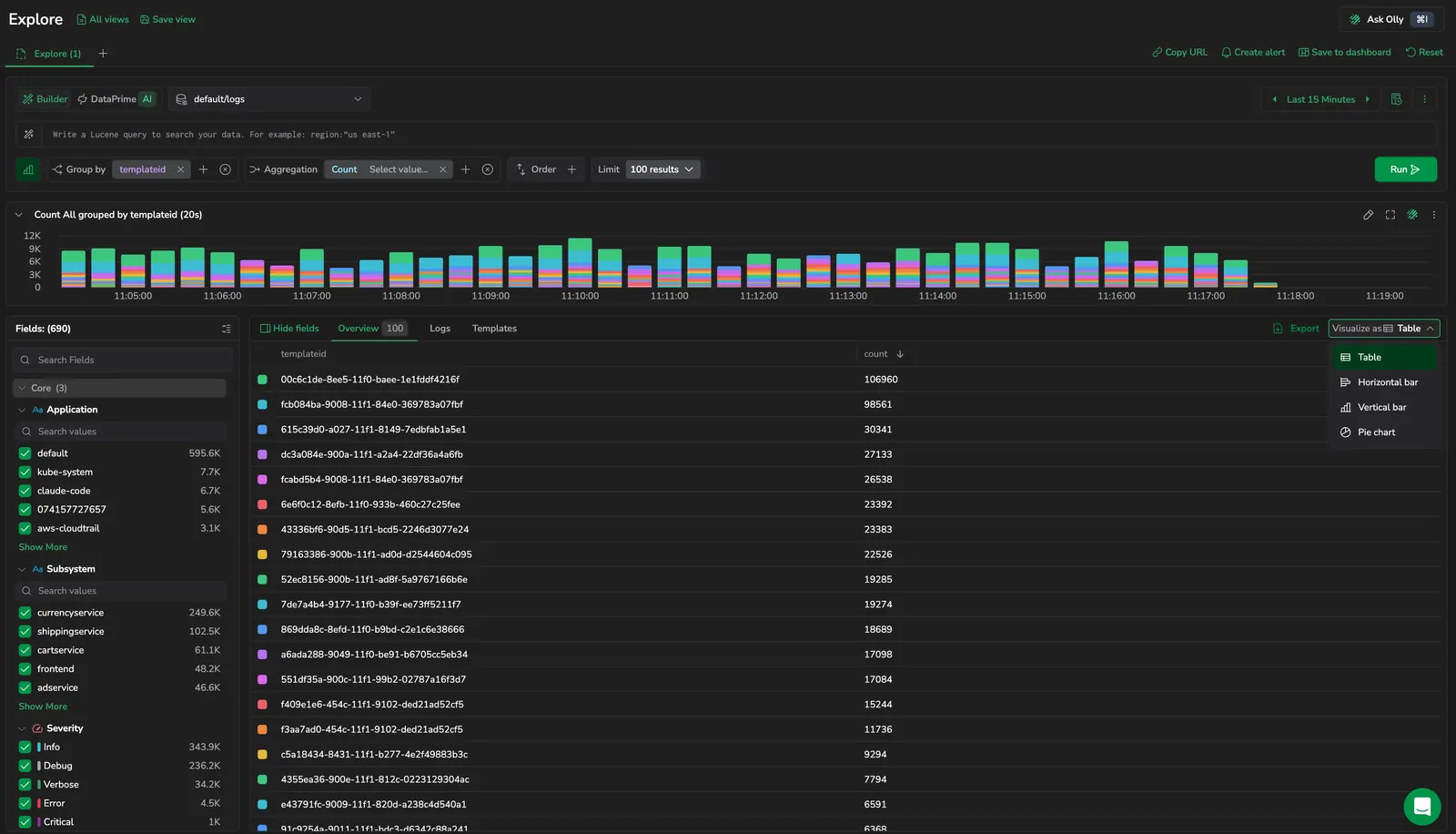Collapse the Subsystem field group
Screen dimensions: 1456x834
coord(22,569)
